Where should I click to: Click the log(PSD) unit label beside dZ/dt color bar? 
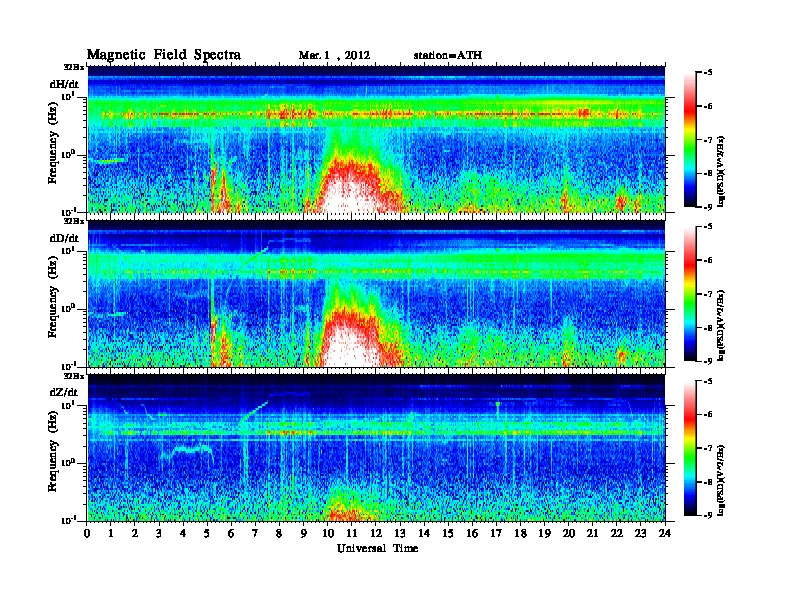[x=721, y=480]
